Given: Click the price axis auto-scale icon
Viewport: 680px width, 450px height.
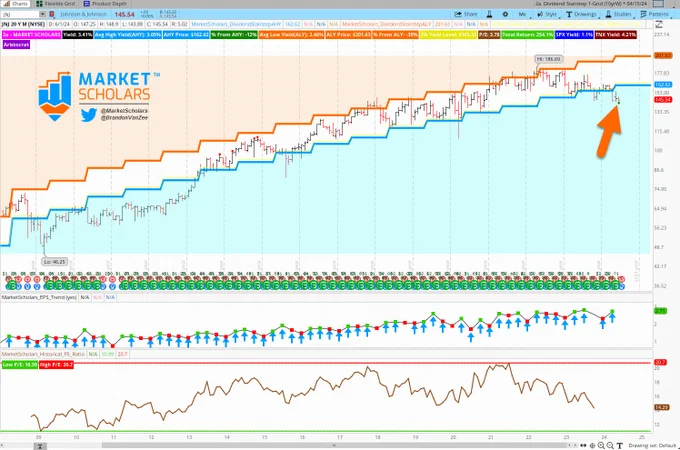Looking at the screenshot, I should 659,24.
